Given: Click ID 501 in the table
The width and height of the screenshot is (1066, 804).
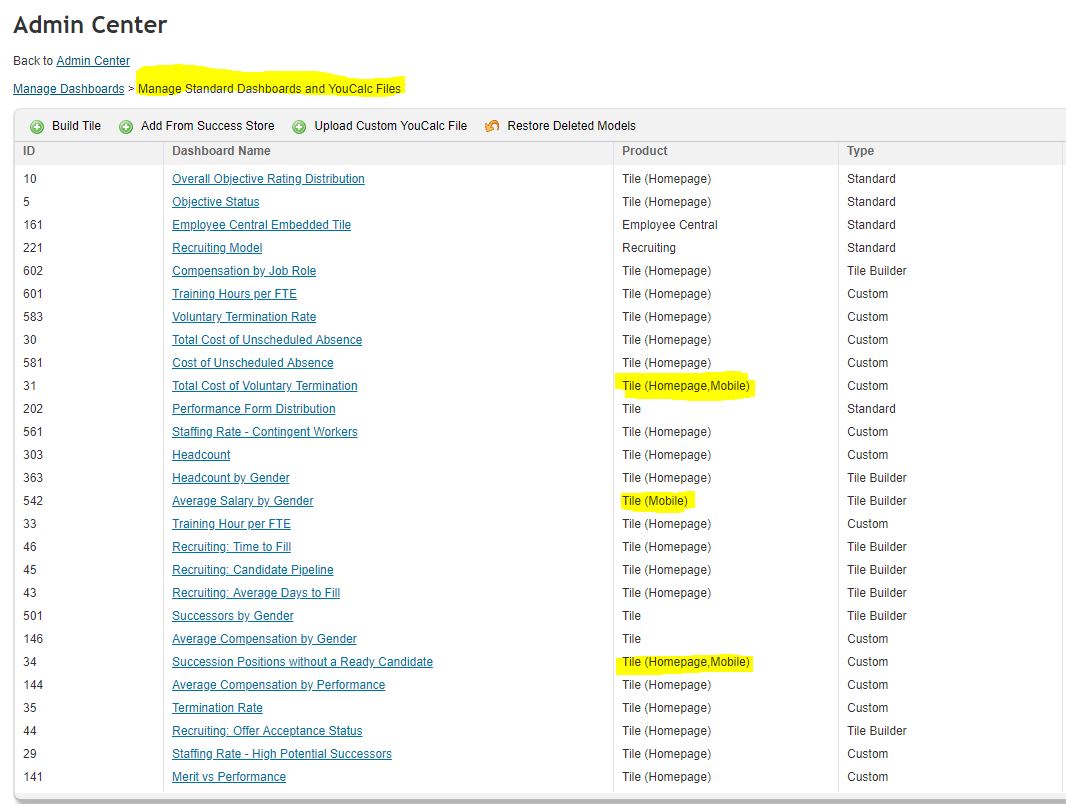Looking at the screenshot, I should (x=33, y=616).
